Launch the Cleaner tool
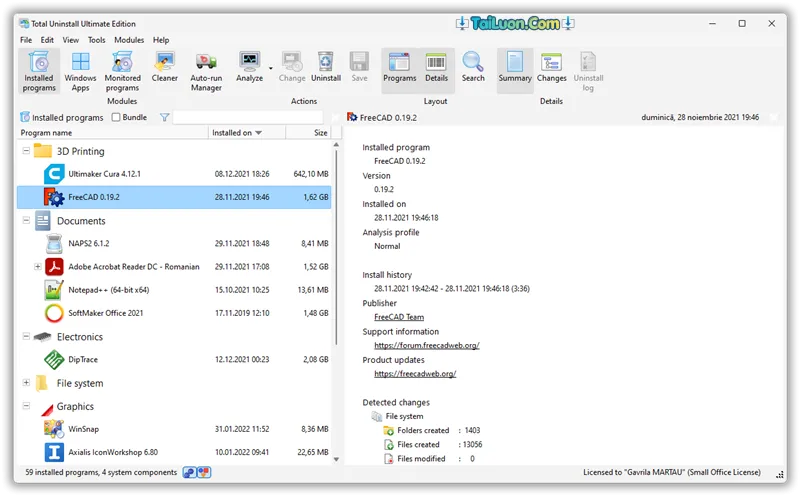Screen dimensions: 800x496 pos(164,67)
